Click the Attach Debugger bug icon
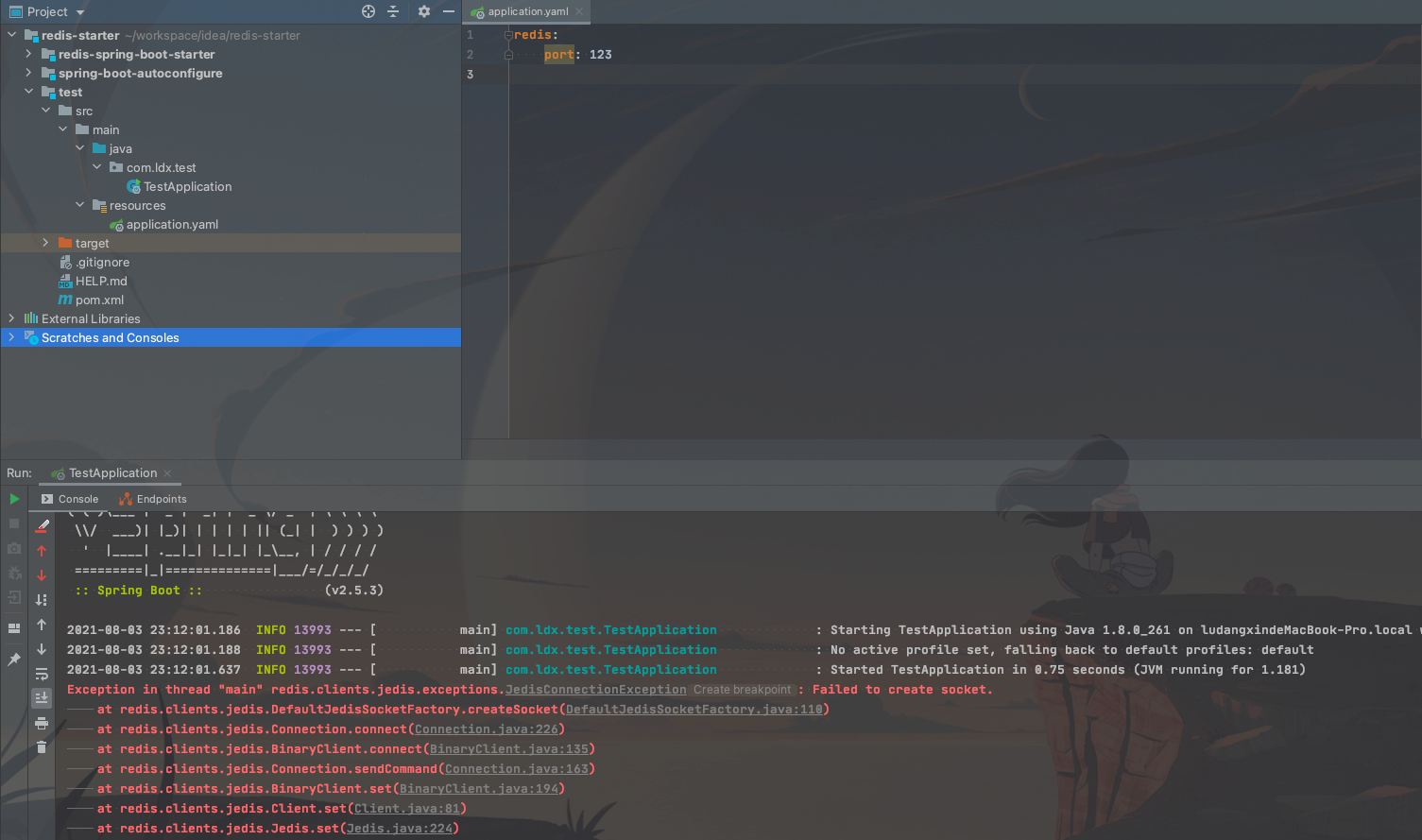This screenshot has width=1422, height=840. point(14,573)
